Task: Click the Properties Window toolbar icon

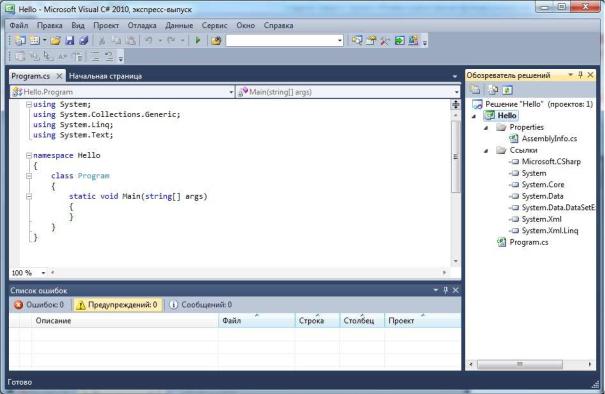Action: (371, 40)
